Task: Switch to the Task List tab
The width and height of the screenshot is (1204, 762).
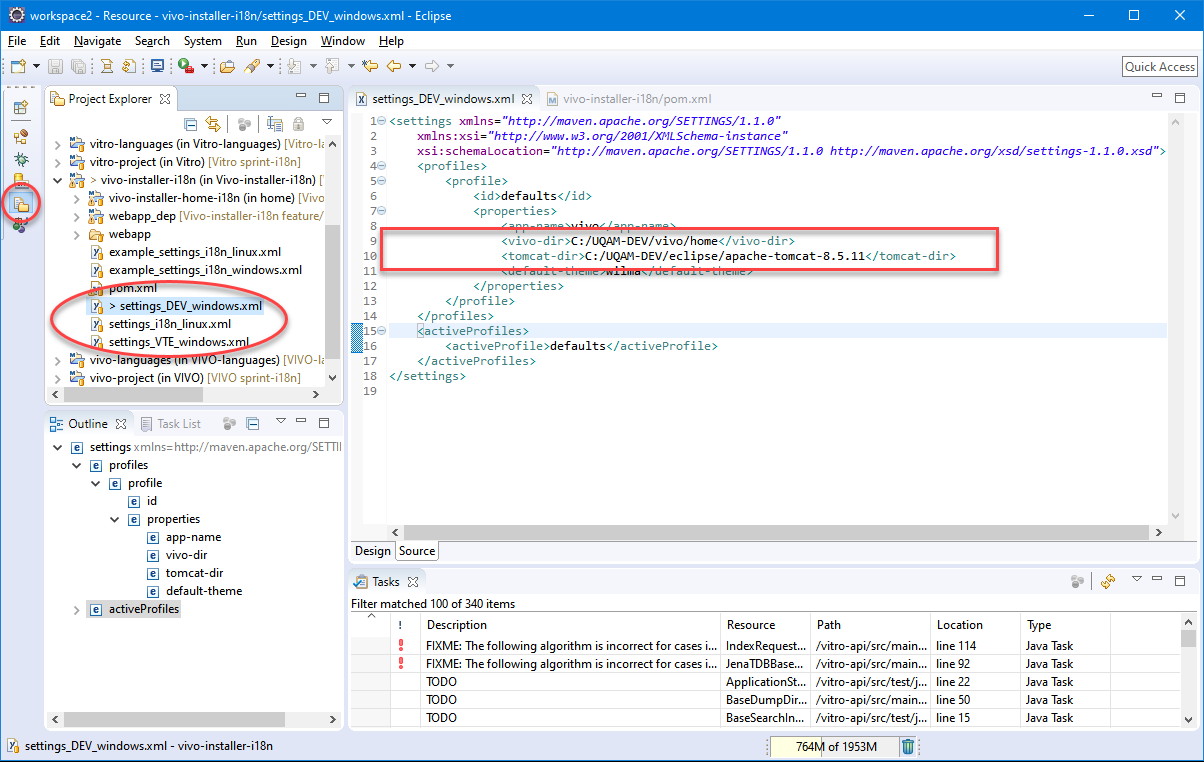Action: click(171, 424)
